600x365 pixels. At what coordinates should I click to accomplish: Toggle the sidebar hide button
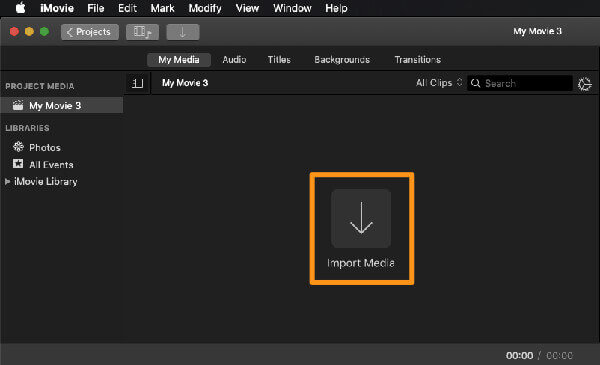137,83
